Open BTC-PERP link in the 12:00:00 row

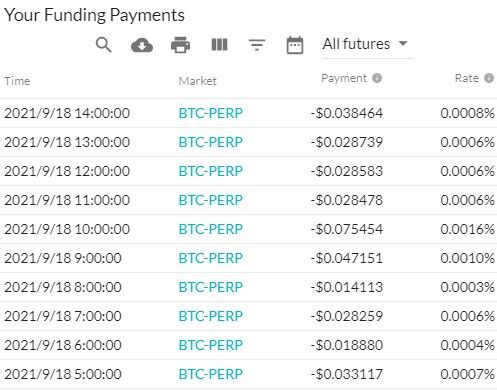[x=211, y=171]
